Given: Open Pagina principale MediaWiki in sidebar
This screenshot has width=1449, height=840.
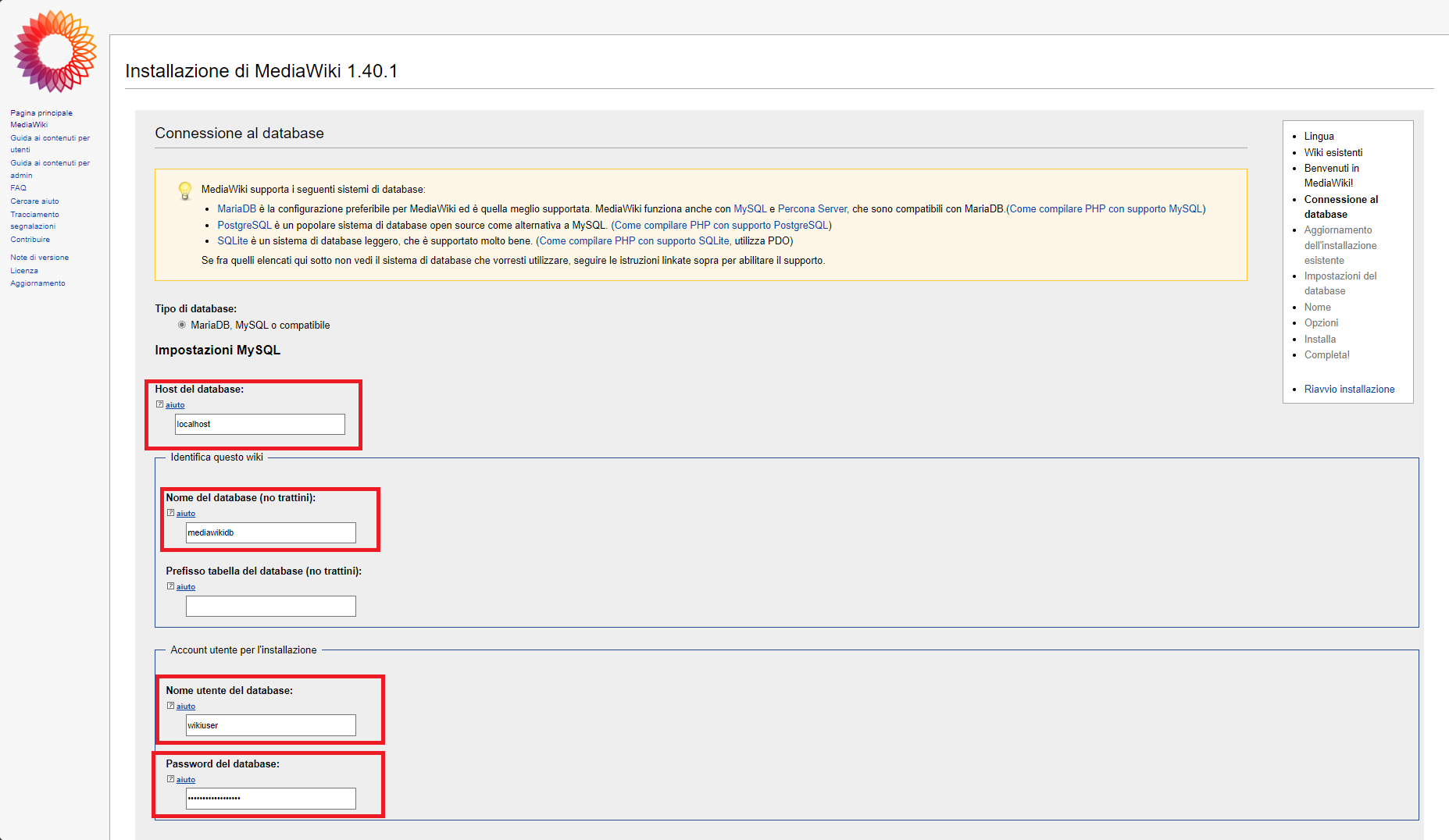Looking at the screenshot, I should coord(41,119).
